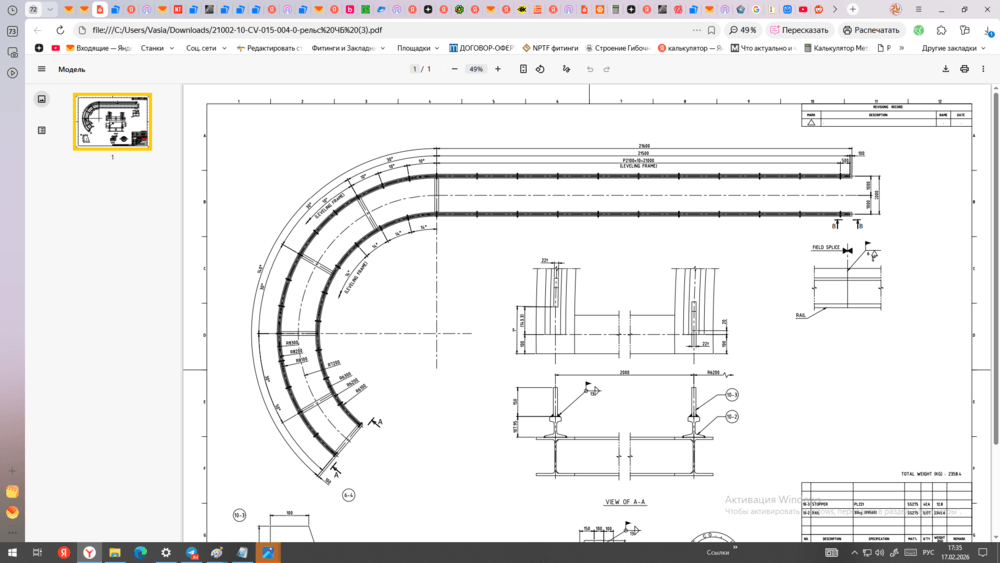Show the page thumbnails view
The image size is (1000, 563).
pyautogui.click(x=41, y=99)
